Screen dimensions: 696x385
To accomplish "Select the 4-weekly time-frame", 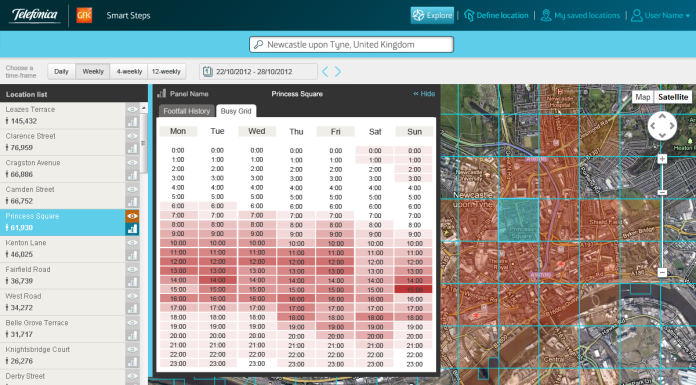I will coord(129,71).
